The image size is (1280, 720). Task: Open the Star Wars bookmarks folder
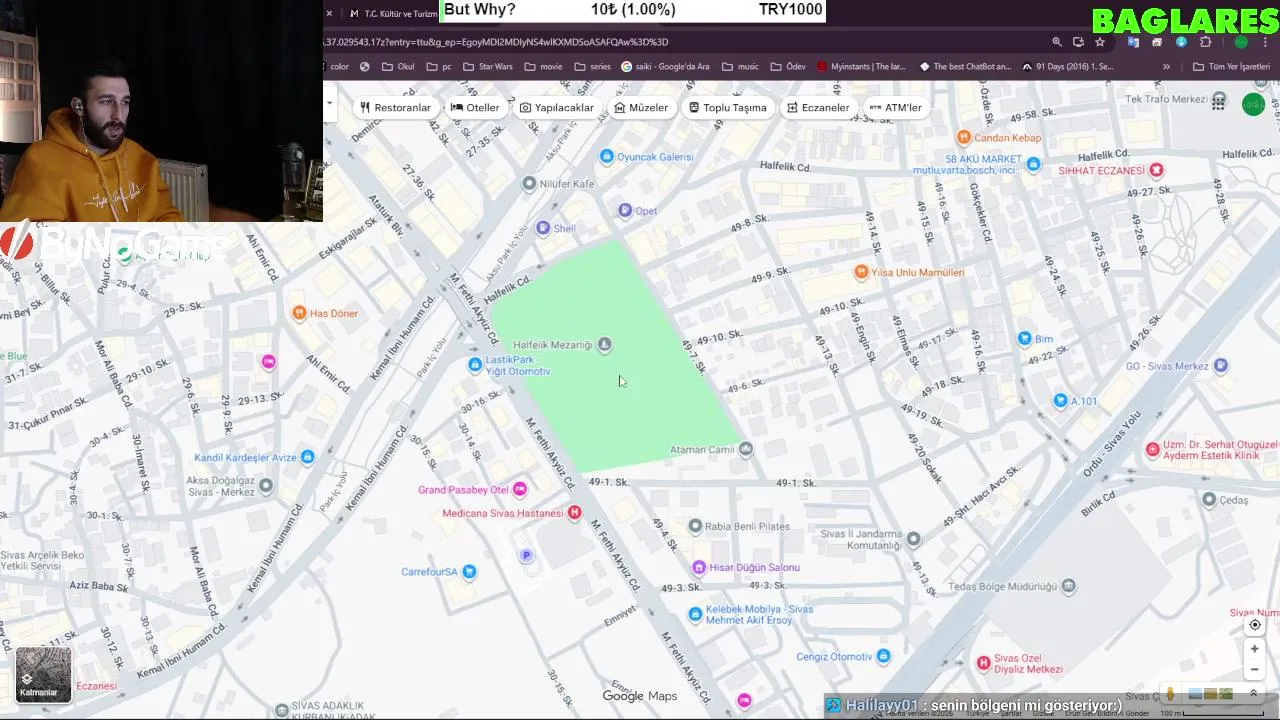[x=488, y=67]
